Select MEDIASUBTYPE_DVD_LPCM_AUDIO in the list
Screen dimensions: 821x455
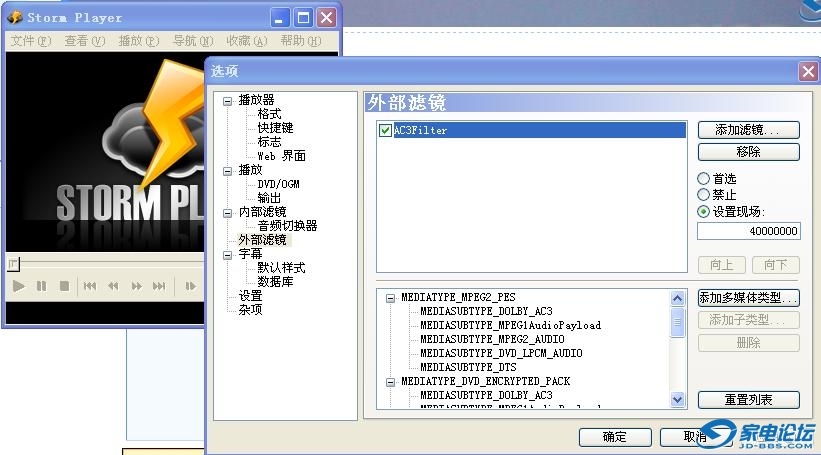501,354
